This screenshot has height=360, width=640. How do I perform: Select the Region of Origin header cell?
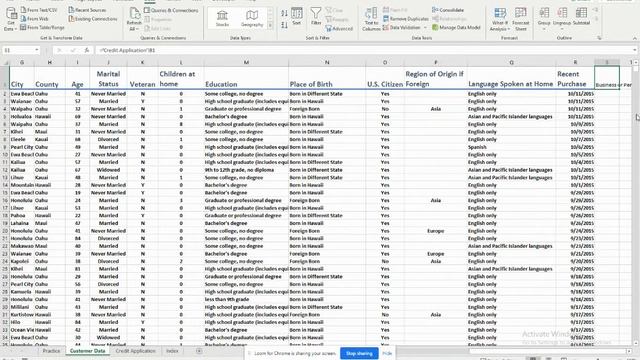[x=436, y=78]
